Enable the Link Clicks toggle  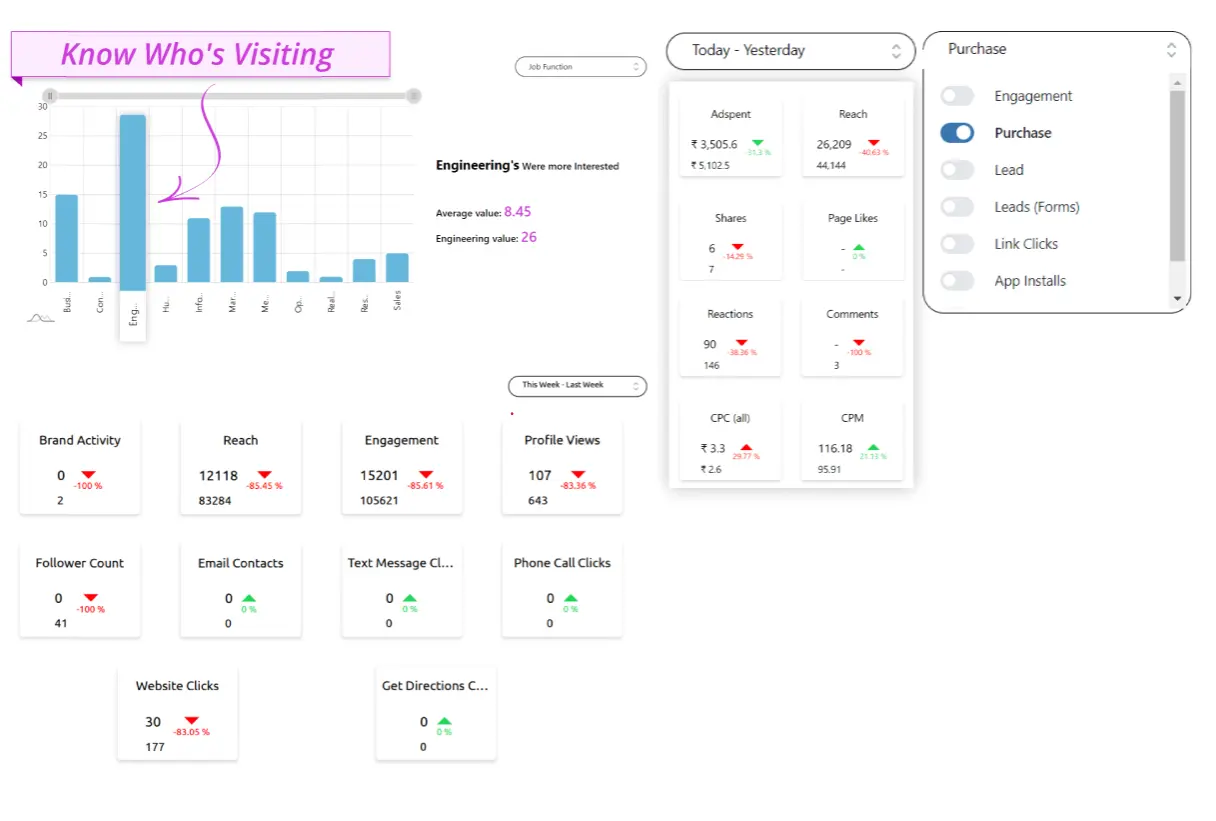[x=957, y=244]
